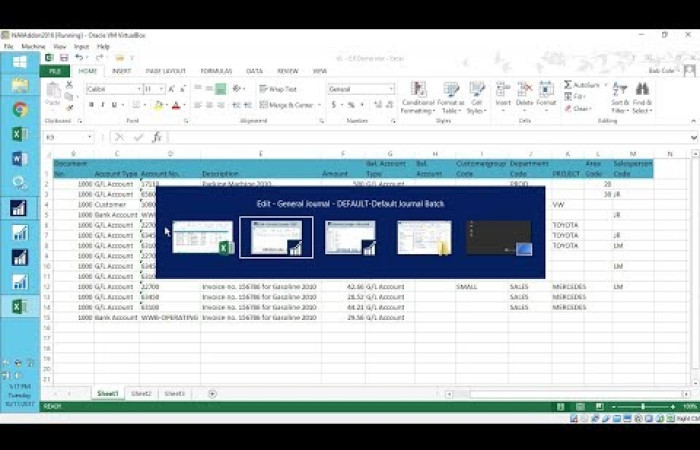This screenshot has height=450, width=700.
Task: Toggle Wrap Text
Action: point(278,89)
